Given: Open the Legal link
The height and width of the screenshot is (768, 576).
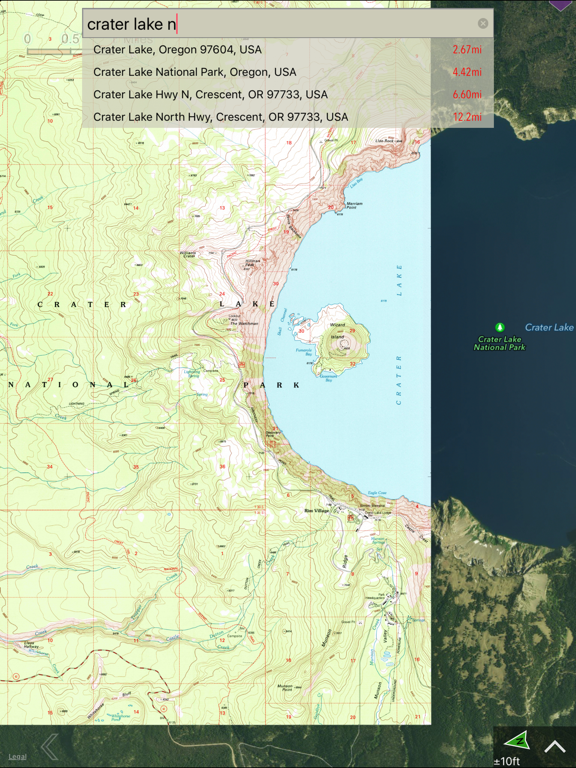Looking at the screenshot, I should point(17,757).
